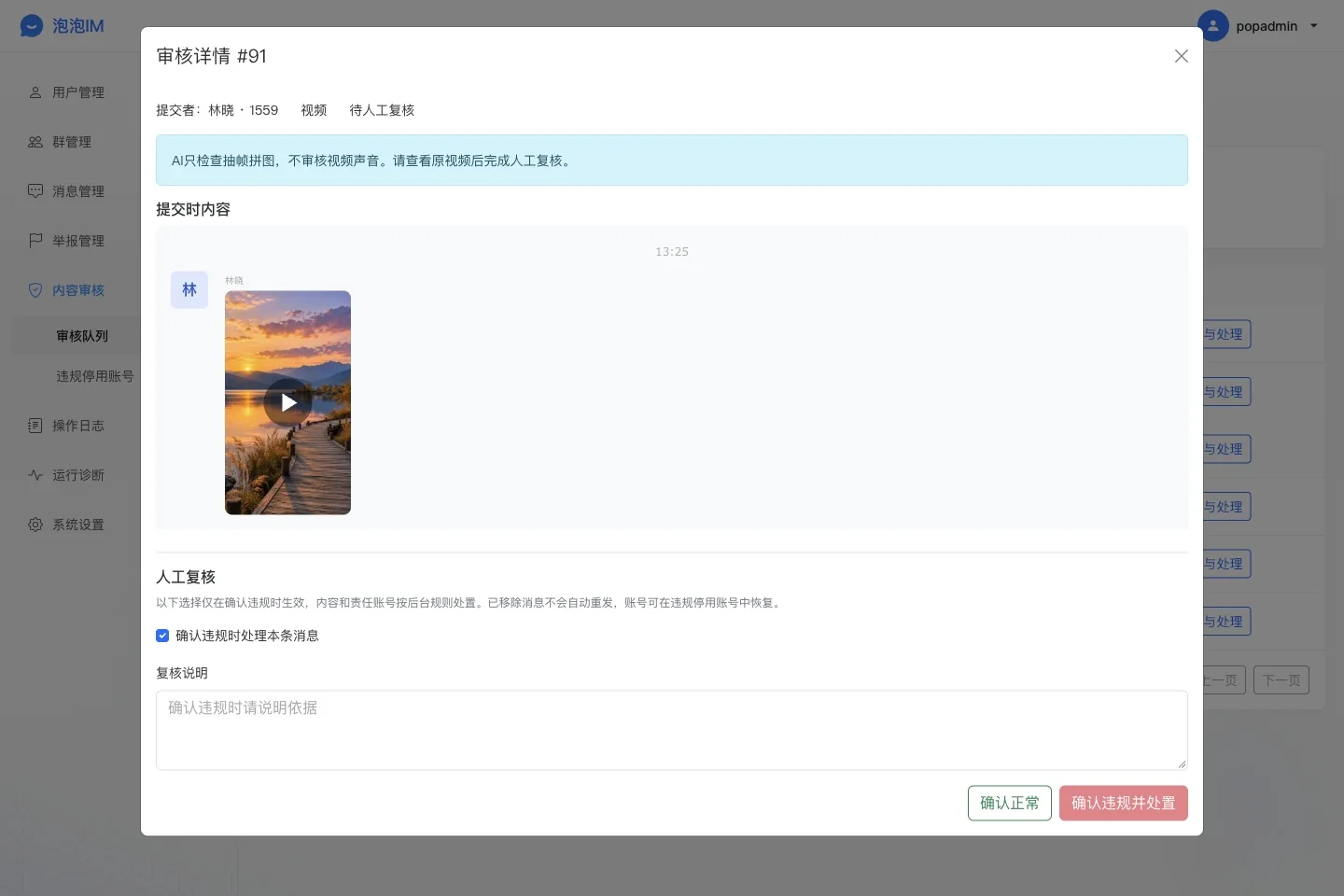Viewport: 1344px width, 896px height.
Task: Click the 待人工复核 status label
Action: point(382,110)
